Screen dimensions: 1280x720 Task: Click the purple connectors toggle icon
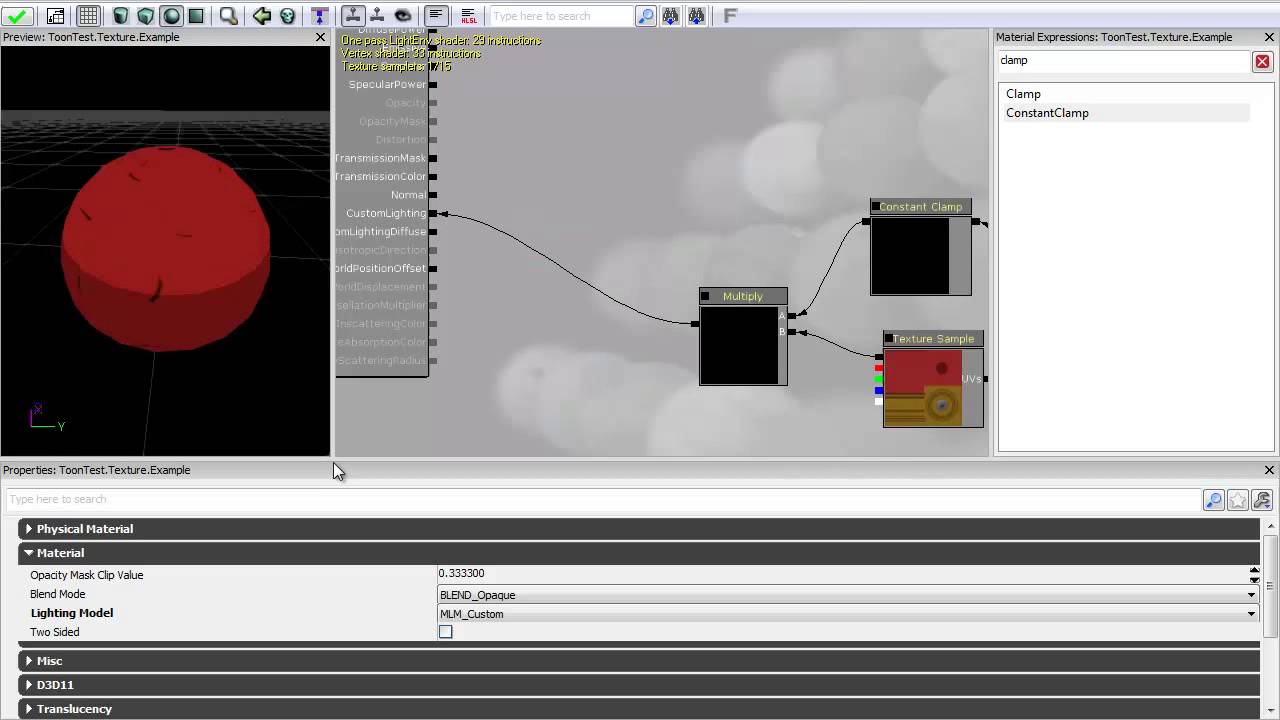coord(319,16)
